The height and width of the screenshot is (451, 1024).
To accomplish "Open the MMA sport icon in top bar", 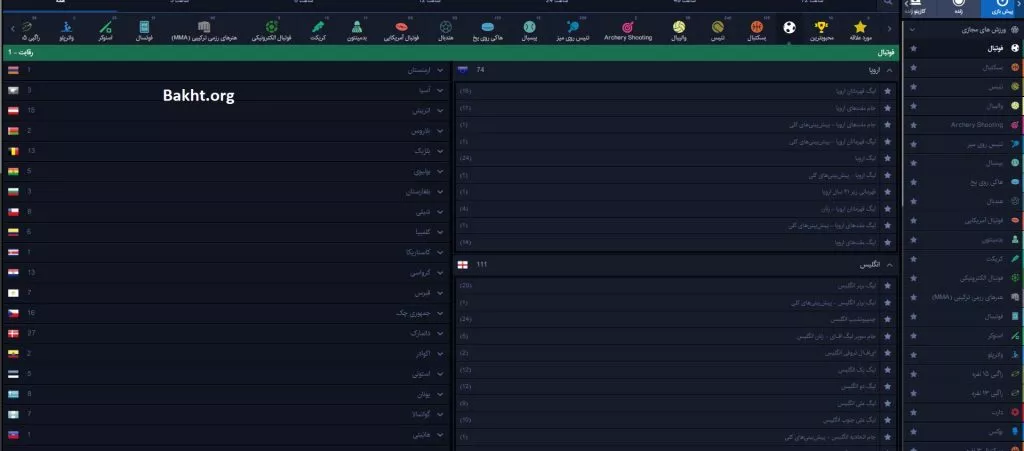I will coord(204,27).
